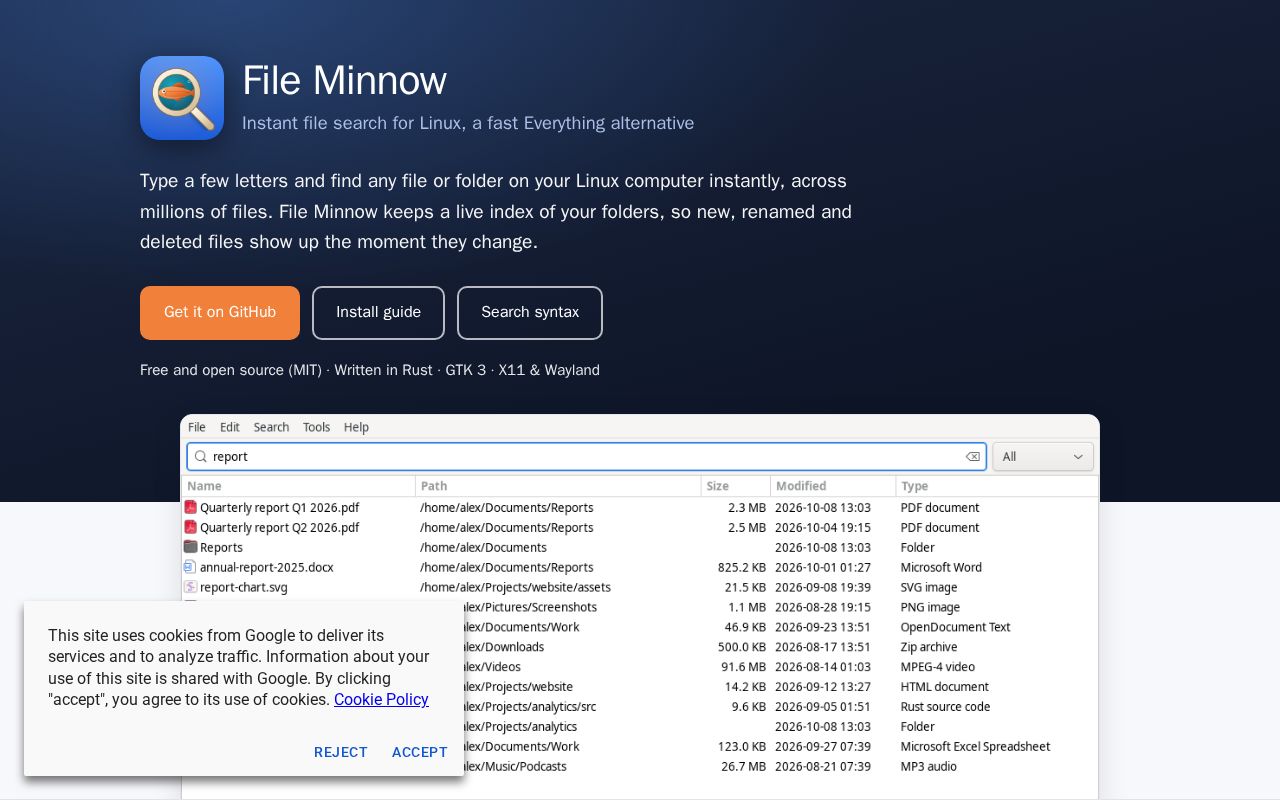
Task: Sort by the Type column header
Action: tap(997, 486)
